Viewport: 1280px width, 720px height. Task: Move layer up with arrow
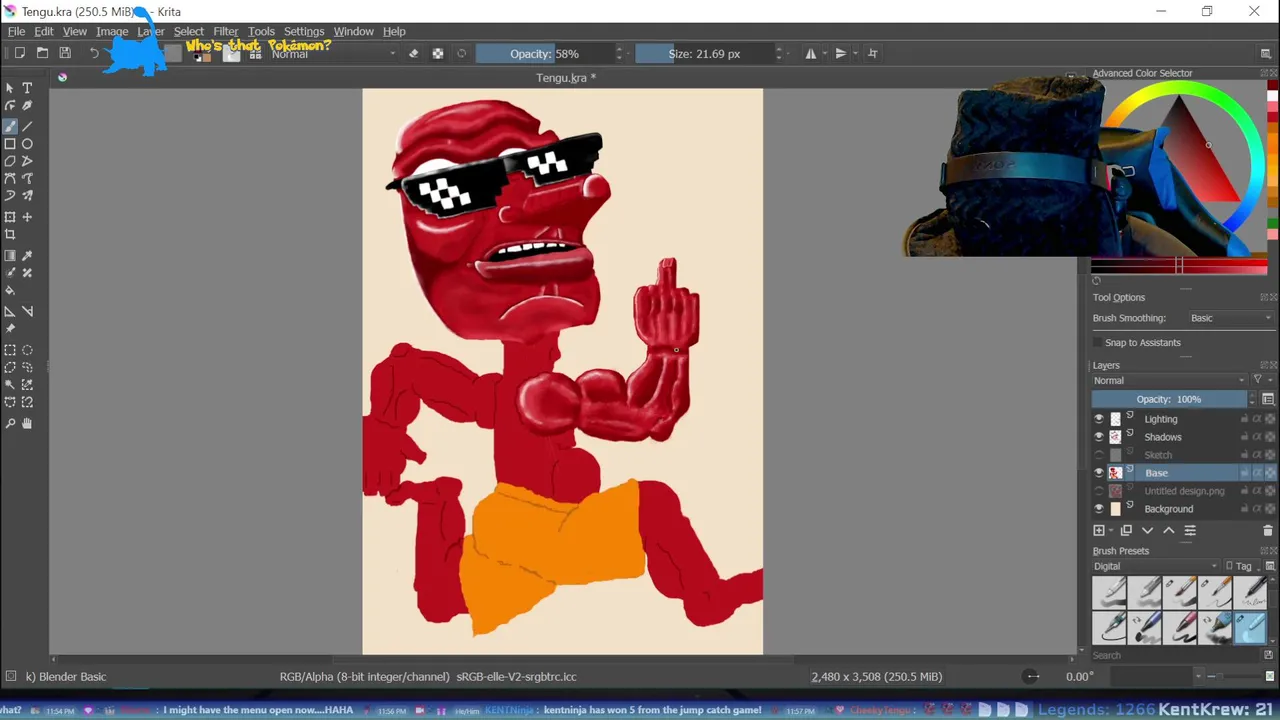(x=1168, y=531)
